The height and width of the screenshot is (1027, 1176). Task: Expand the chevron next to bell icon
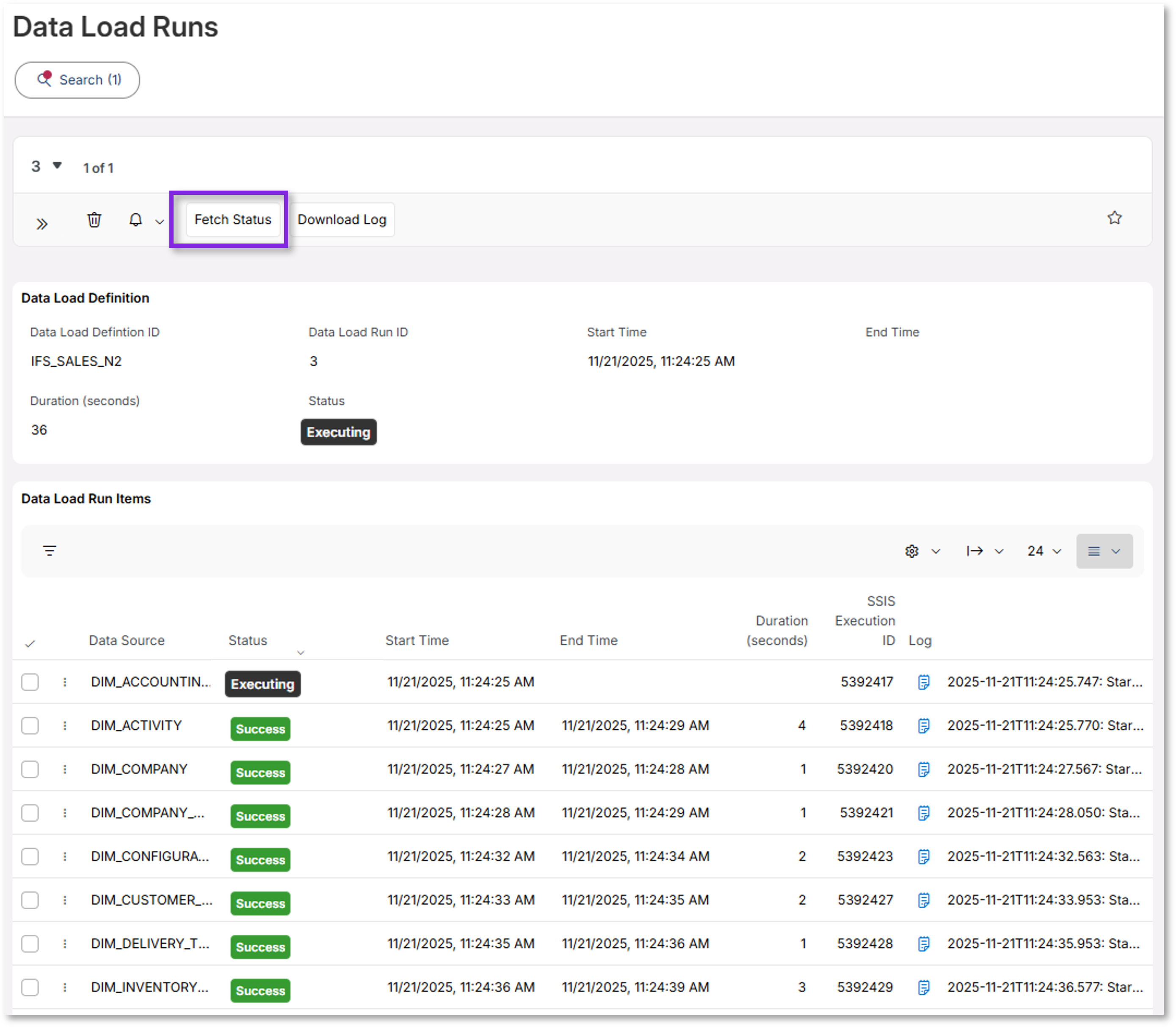[x=159, y=222]
